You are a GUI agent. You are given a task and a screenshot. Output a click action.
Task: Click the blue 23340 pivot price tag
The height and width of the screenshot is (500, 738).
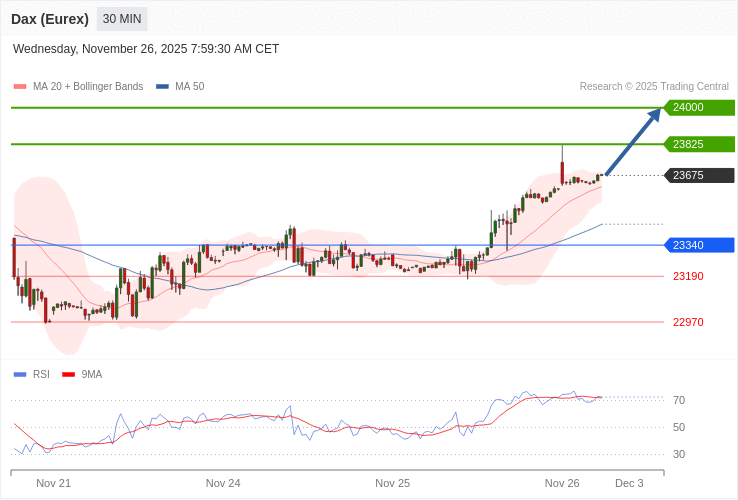(699, 245)
